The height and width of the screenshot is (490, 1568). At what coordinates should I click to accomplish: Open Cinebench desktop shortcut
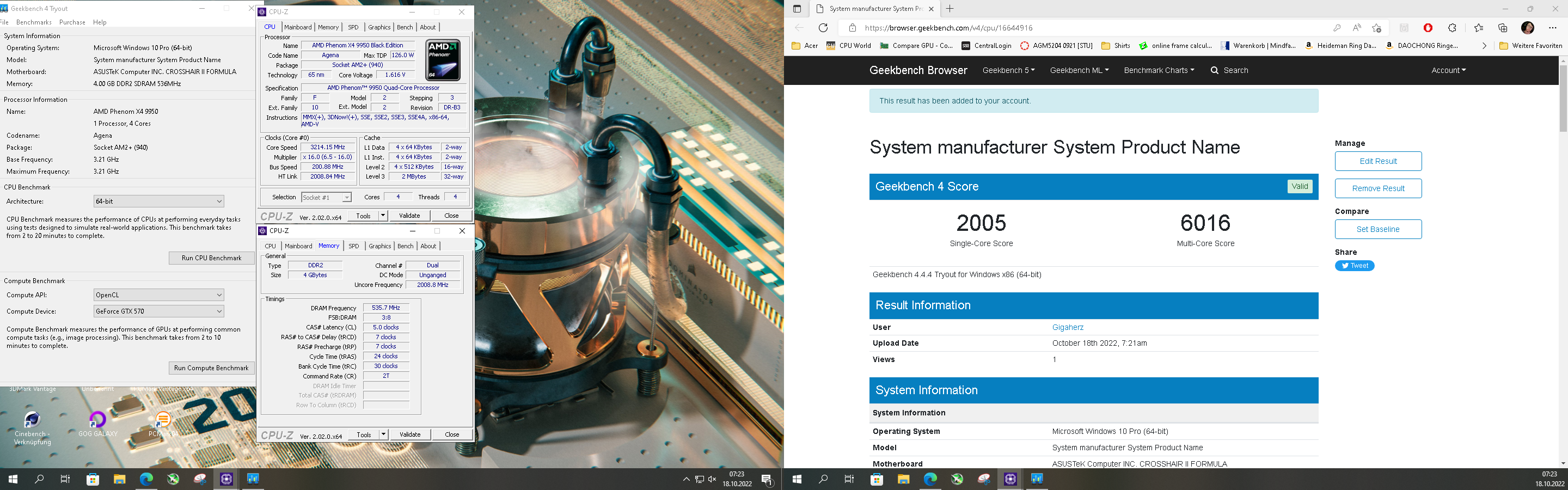32,428
